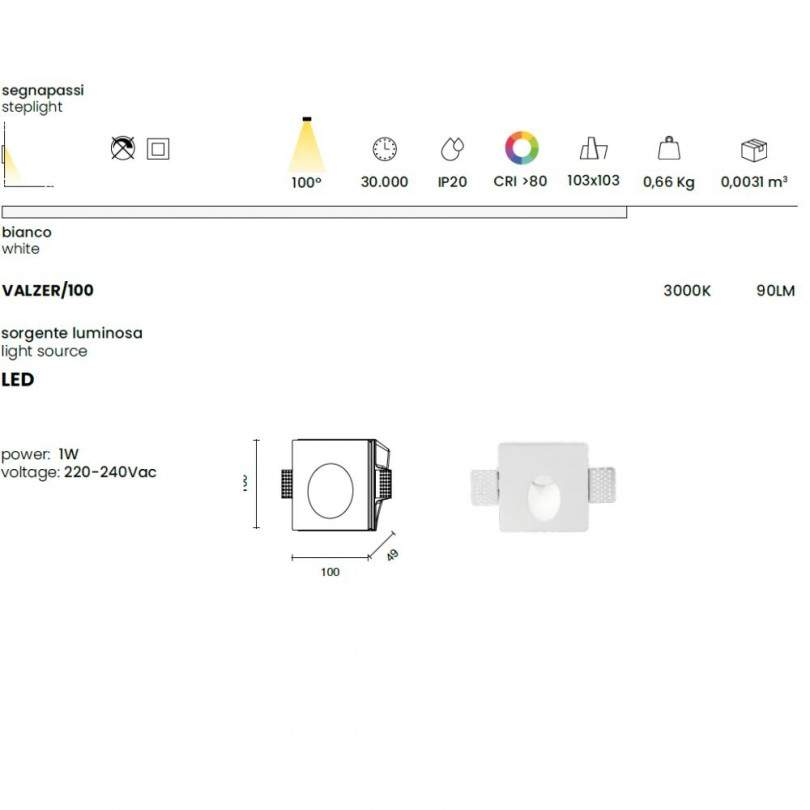
Task: Click the LED light source heading
Action: (x=18, y=380)
